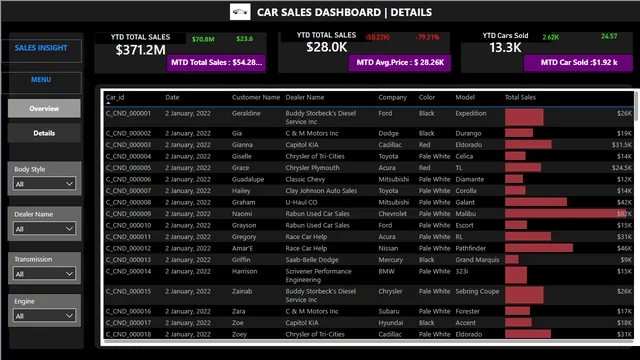
Task: Click customer name Amar'E
Action: coord(242,248)
